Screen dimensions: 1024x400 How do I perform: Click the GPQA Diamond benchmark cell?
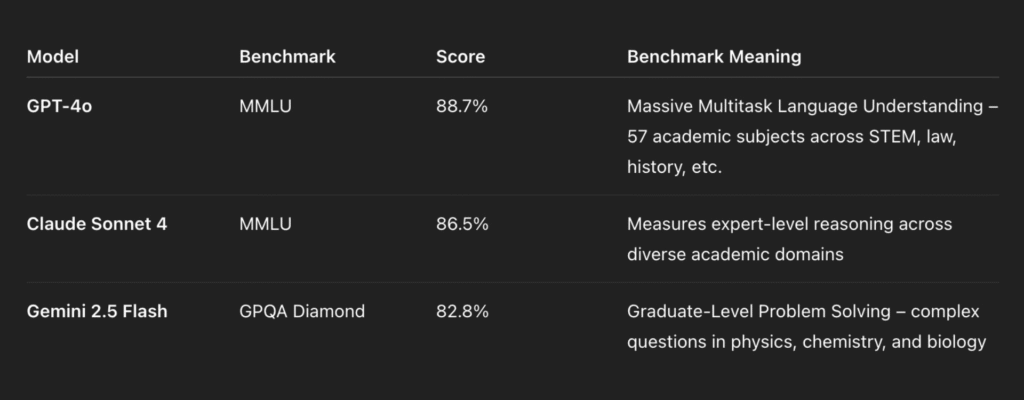pos(302,312)
